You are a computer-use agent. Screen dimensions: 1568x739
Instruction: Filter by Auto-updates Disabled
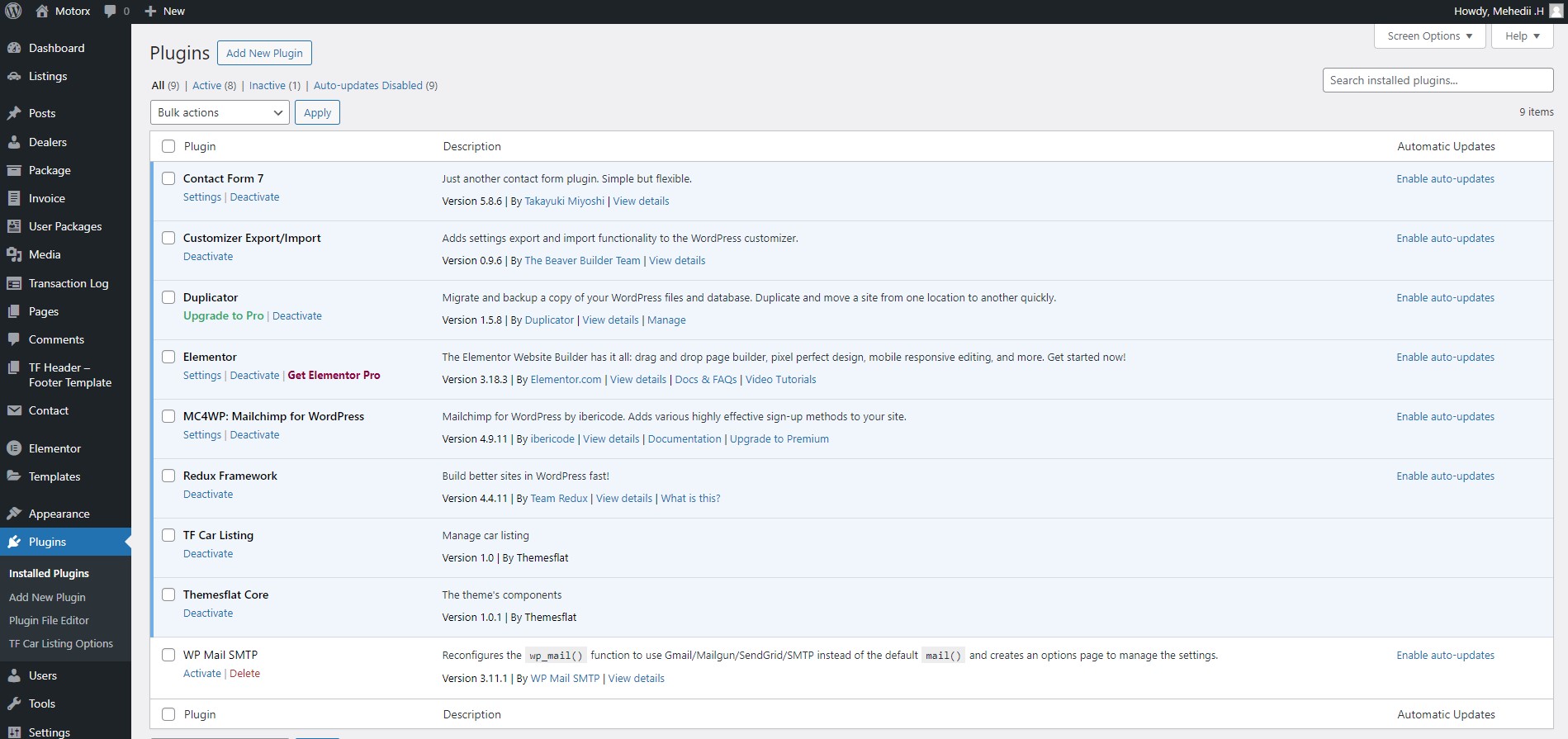(x=368, y=85)
